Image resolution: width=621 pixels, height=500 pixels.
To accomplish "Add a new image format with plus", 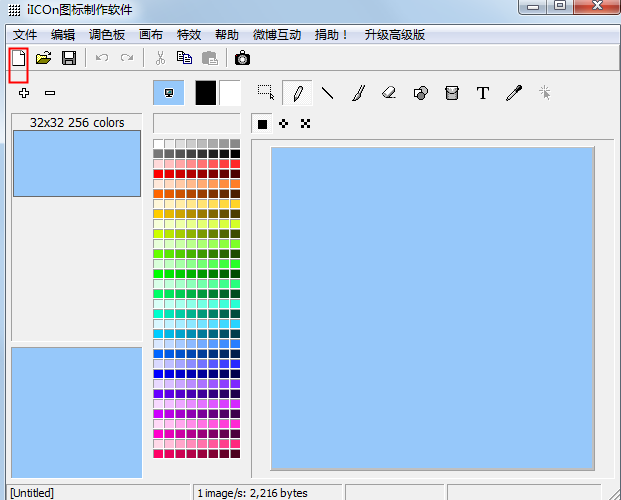I will [x=24, y=93].
